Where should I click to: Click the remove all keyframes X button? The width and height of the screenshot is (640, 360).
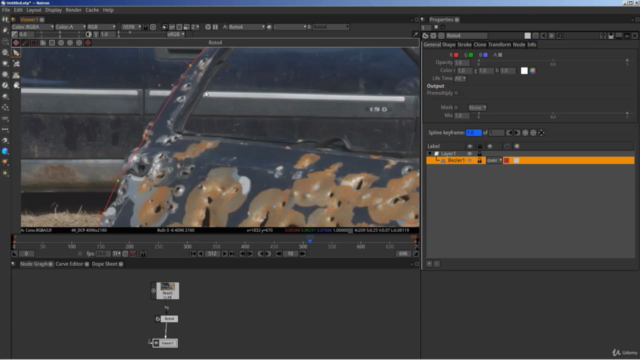coord(541,133)
